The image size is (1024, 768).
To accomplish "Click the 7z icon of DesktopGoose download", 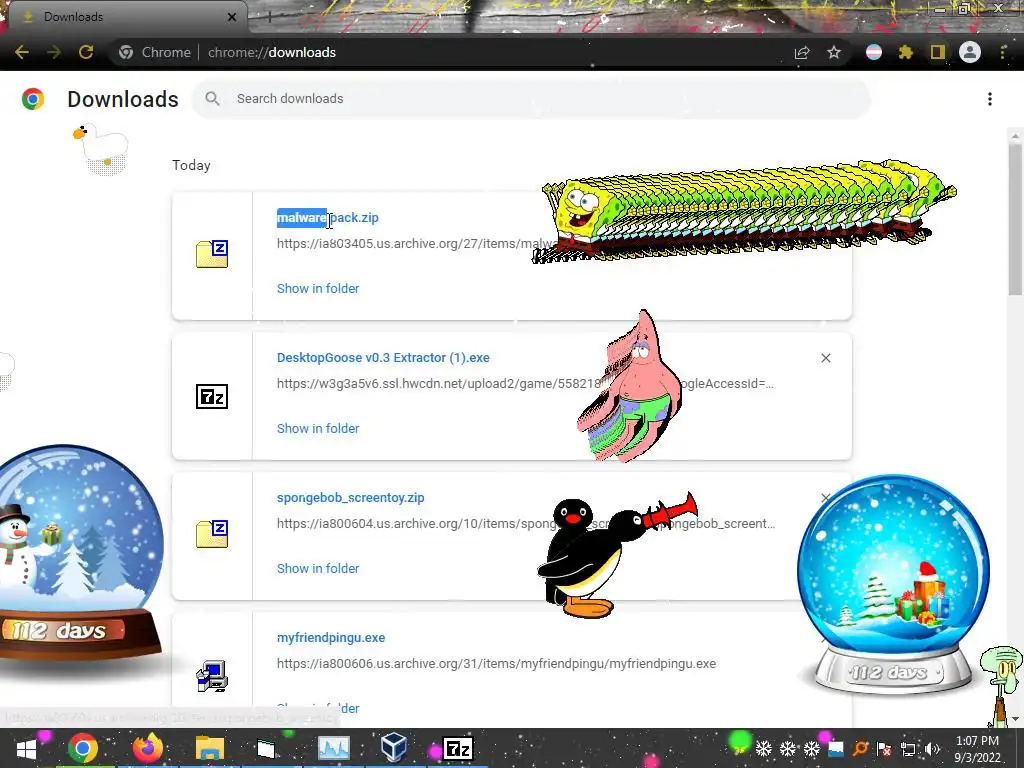I will pos(212,396).
